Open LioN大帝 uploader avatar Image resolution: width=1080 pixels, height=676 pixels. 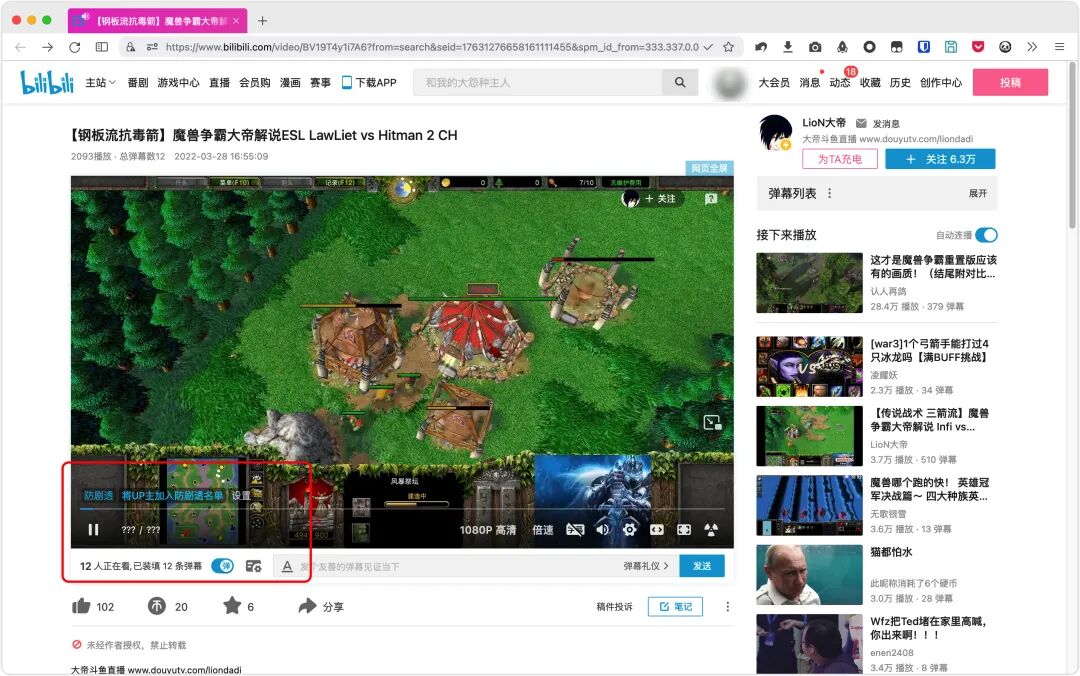click(x=776, y=132)
